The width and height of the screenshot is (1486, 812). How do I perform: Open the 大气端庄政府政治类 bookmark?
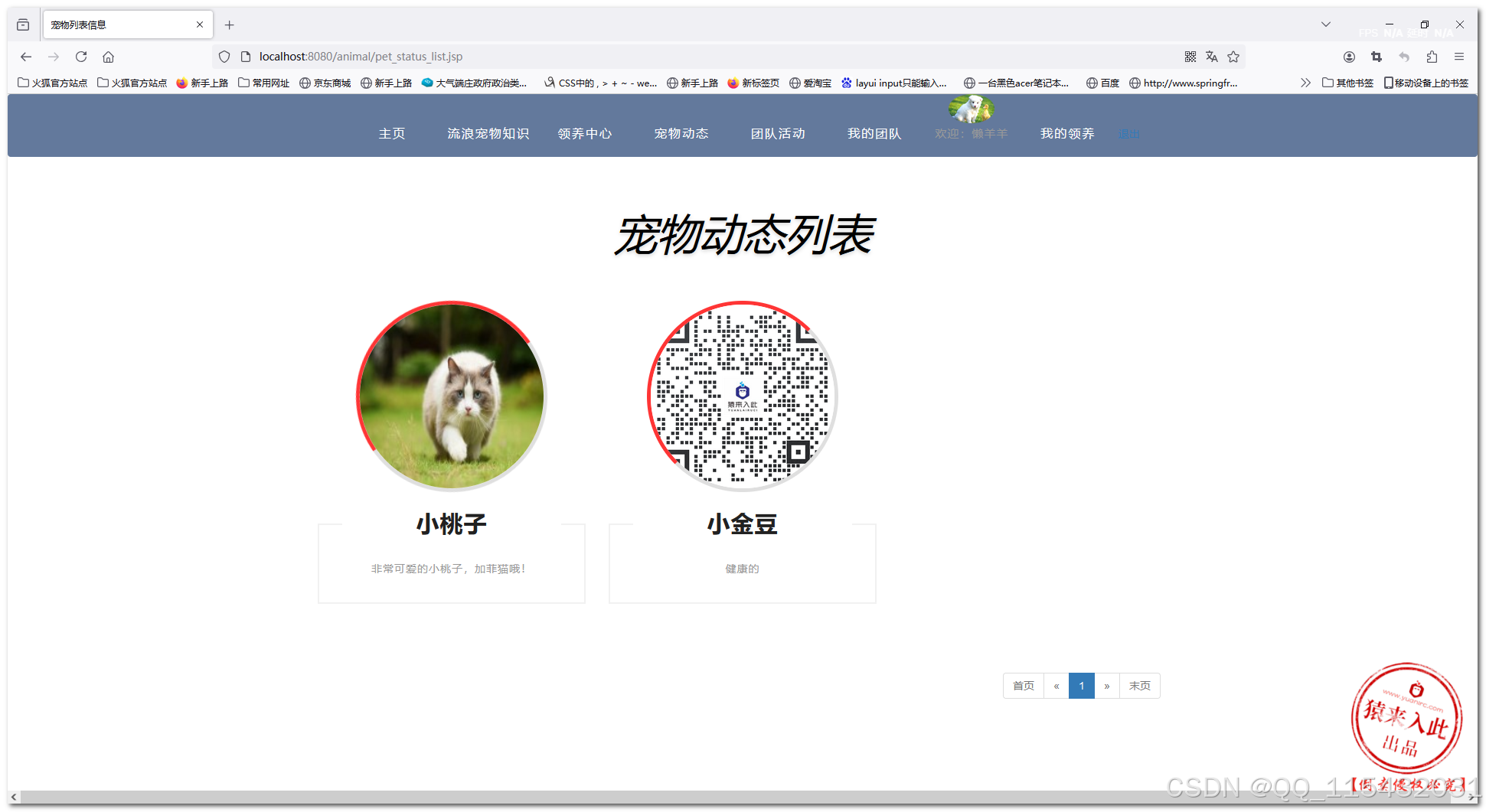click(474, 83)
